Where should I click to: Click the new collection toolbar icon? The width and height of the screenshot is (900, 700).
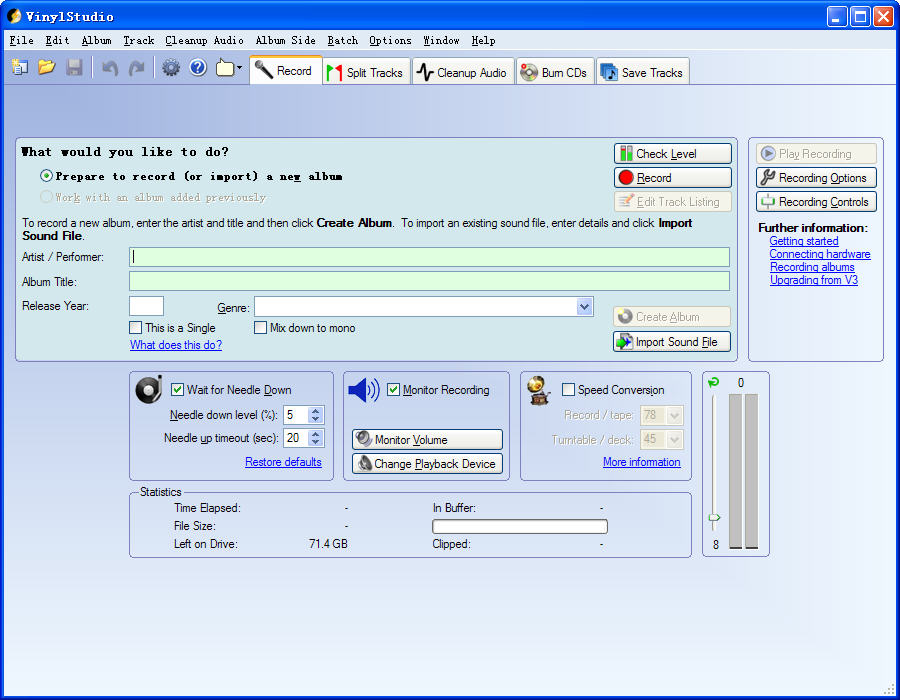coord(20,68)
